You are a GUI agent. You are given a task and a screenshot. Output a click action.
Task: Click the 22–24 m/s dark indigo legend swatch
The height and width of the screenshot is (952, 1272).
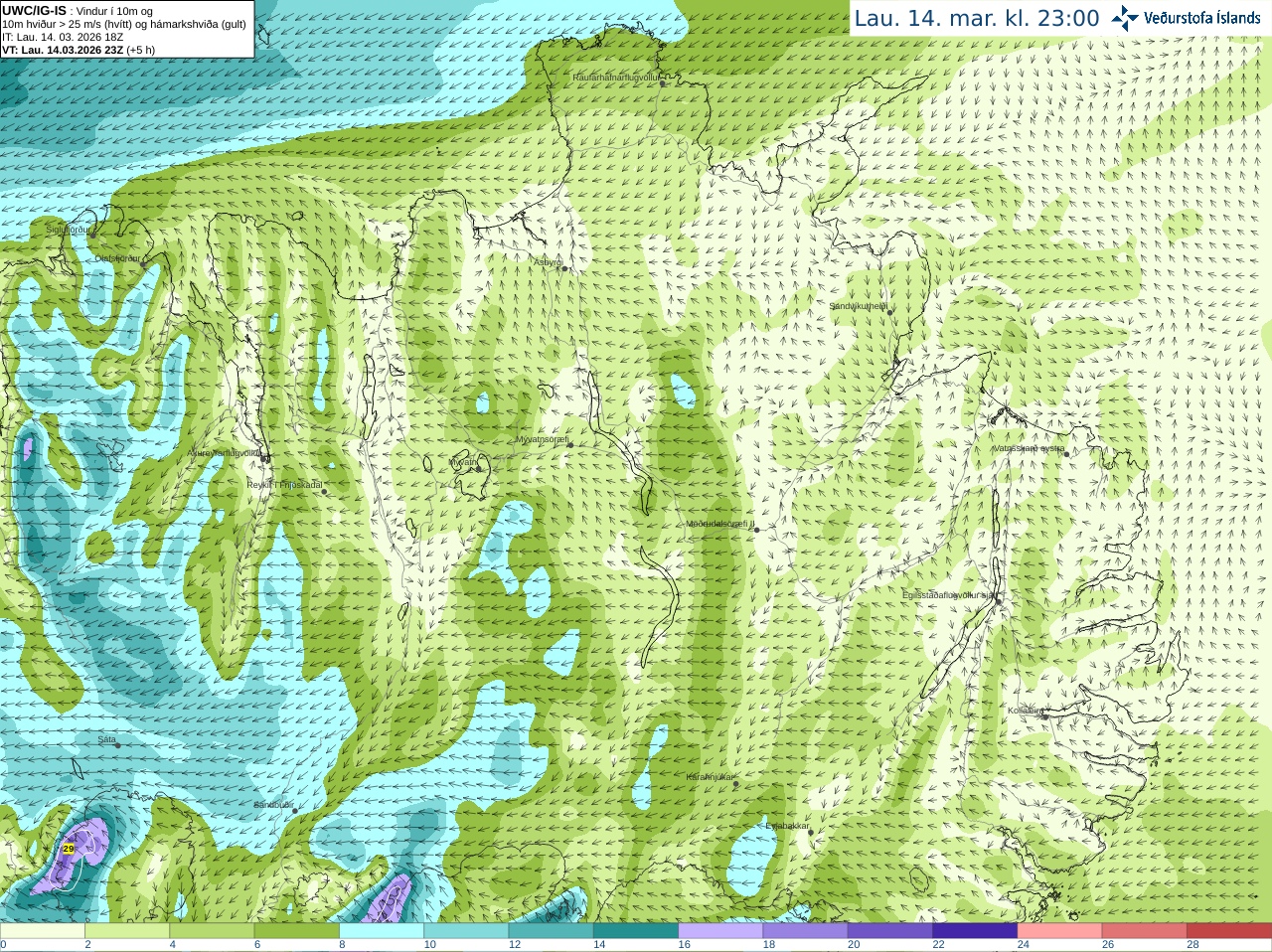975,931
